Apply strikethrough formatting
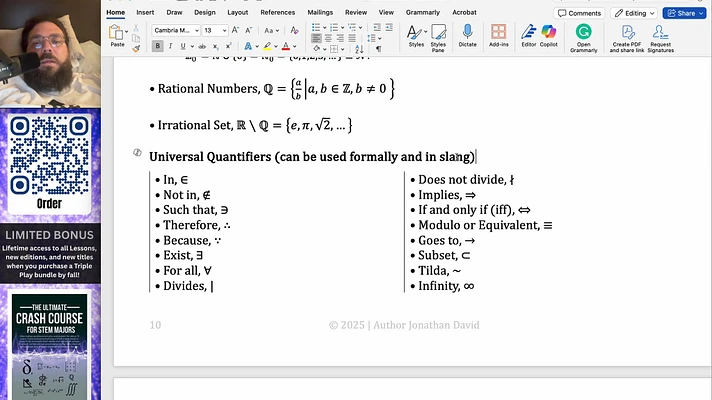The image size is (712, 400). [x=202, y=46]
